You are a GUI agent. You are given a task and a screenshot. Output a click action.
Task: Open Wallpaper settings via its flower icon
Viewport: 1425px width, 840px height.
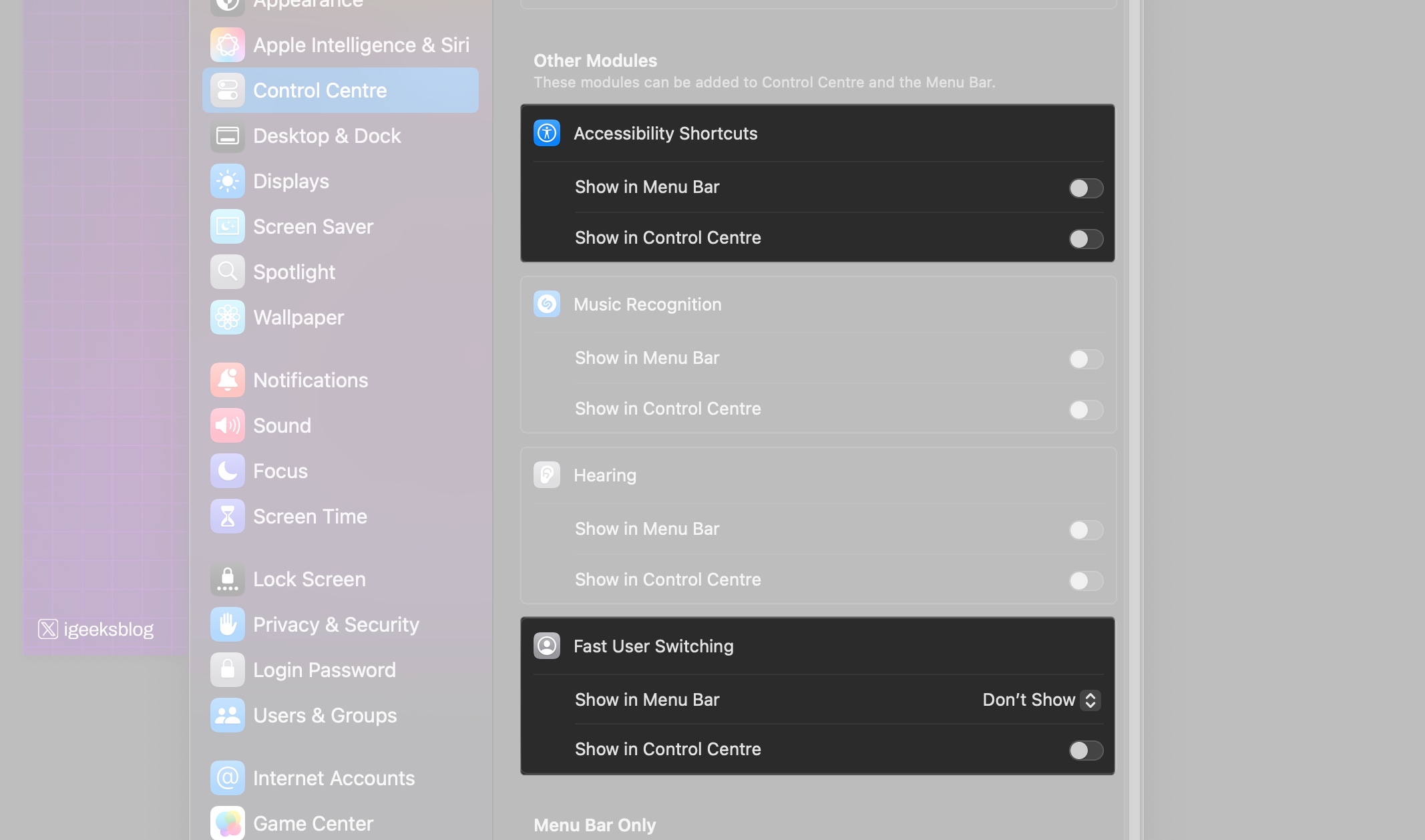coord(228,317)
